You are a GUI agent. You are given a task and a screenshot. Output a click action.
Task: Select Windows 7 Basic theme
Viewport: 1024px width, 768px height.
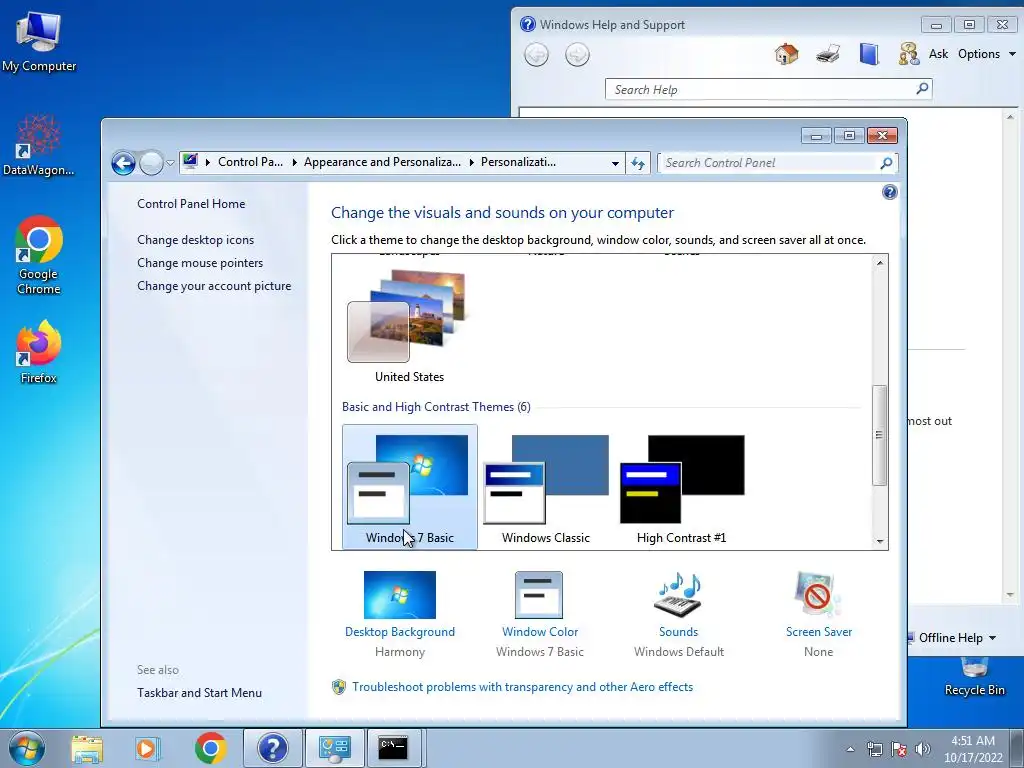pyautogui.click(x=409, y=487)
